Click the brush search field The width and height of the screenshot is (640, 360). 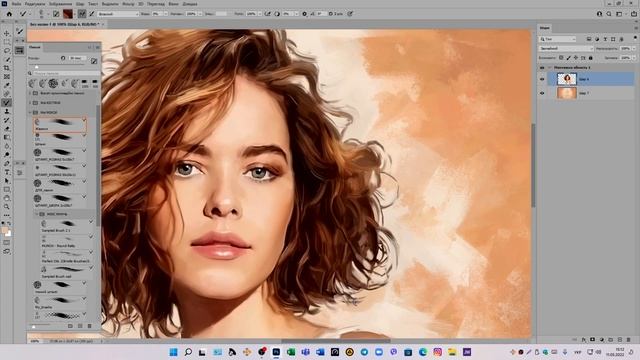(67, 73)
